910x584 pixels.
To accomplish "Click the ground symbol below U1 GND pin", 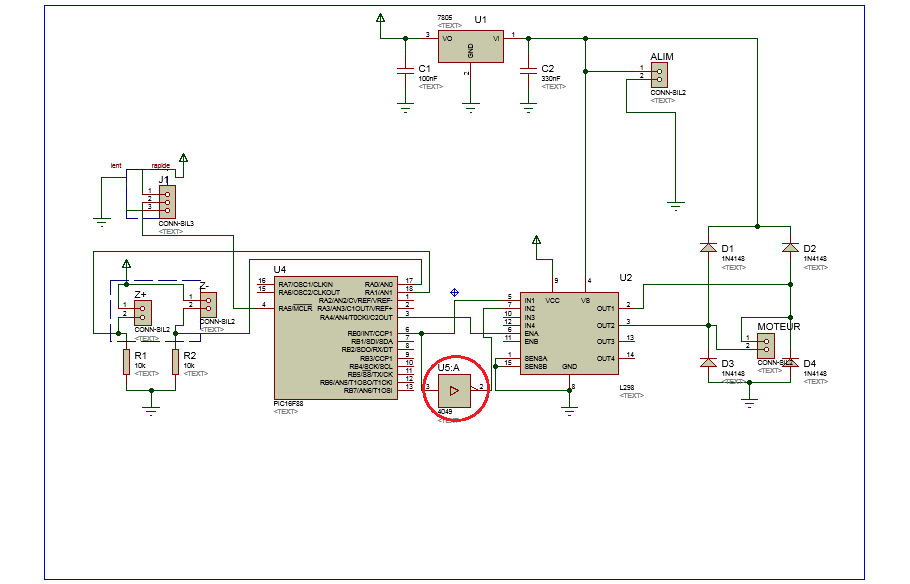I will pos(471,107).
